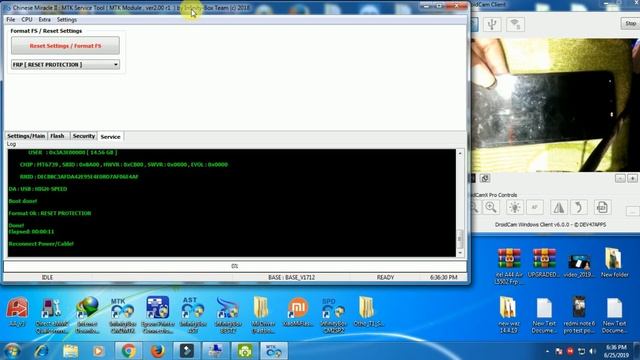Open New folder on desktop
The height and width of the screenshot is (360, 640).
[x=614, y=263]
